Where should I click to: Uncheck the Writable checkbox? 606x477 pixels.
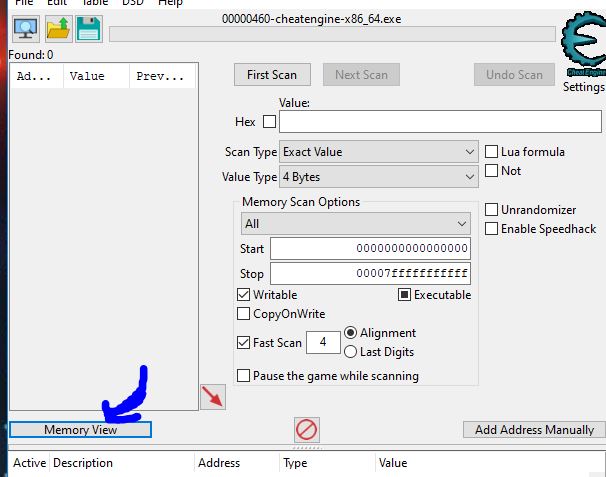click(244, 295)
